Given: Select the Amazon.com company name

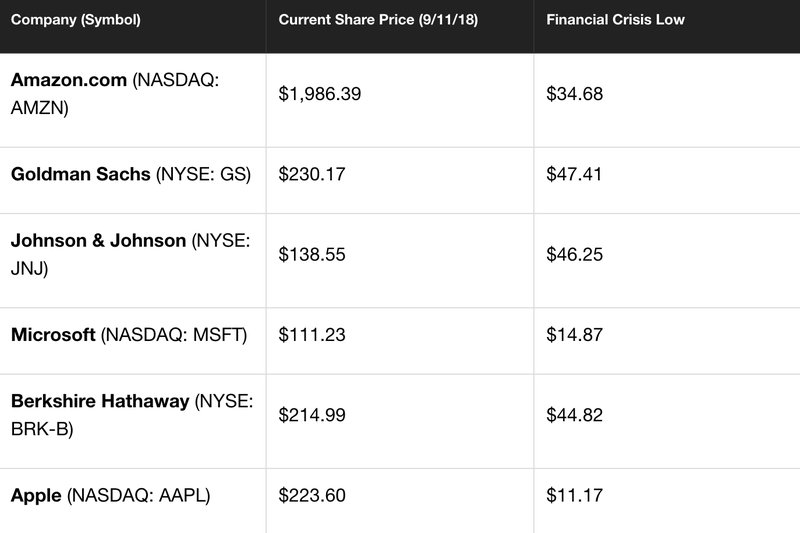Looking at the screenshot, I should [x=69, y=80].
